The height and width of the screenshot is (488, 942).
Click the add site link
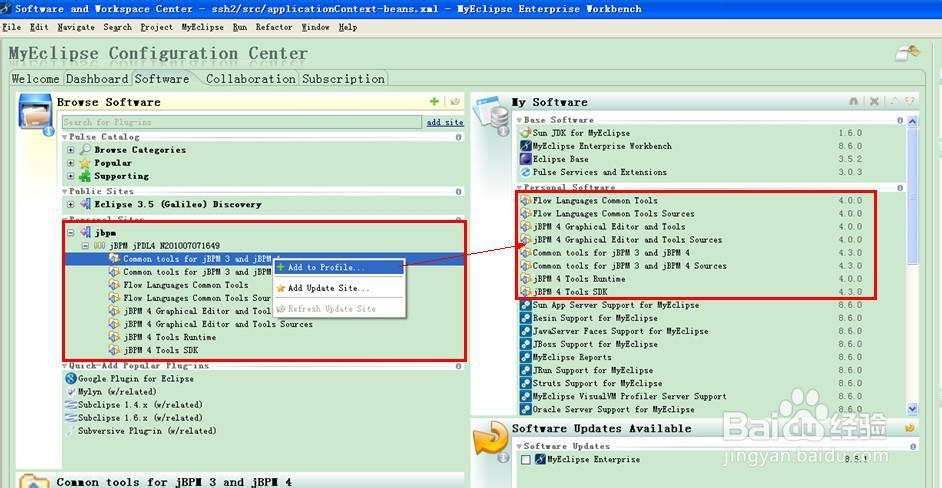[x=445, y=122]
